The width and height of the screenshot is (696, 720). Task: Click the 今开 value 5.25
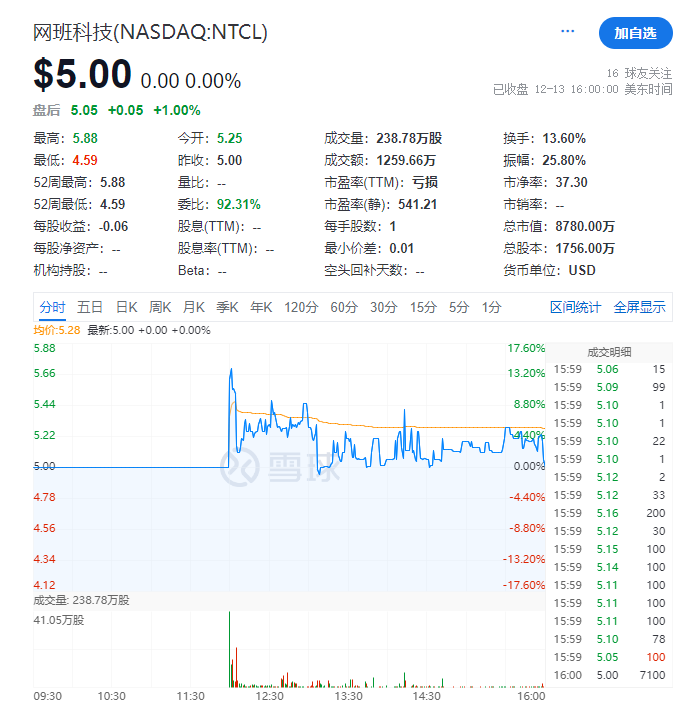coord(229,138)
